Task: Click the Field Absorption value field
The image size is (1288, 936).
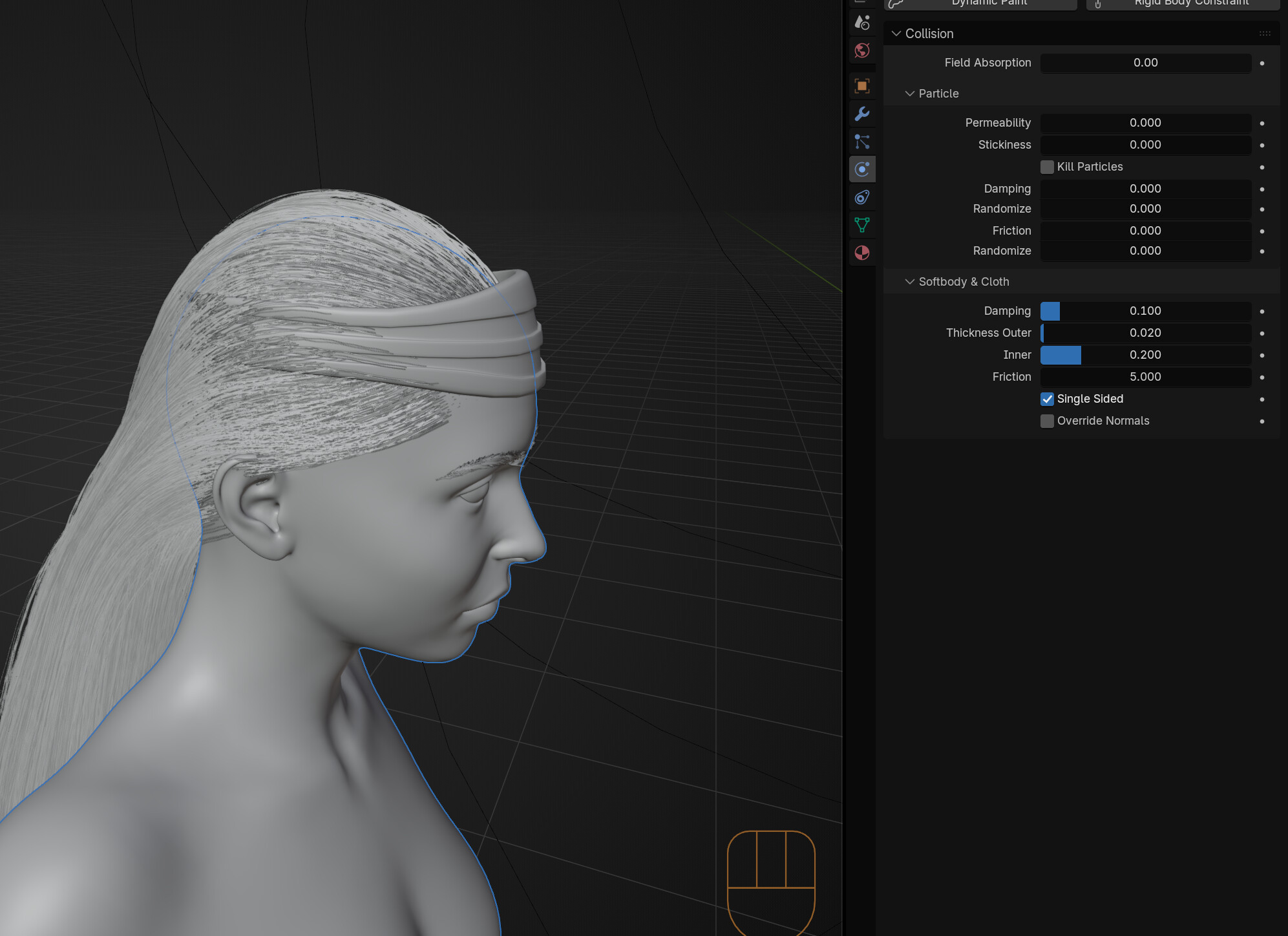Action: [x=1146, y=63]
